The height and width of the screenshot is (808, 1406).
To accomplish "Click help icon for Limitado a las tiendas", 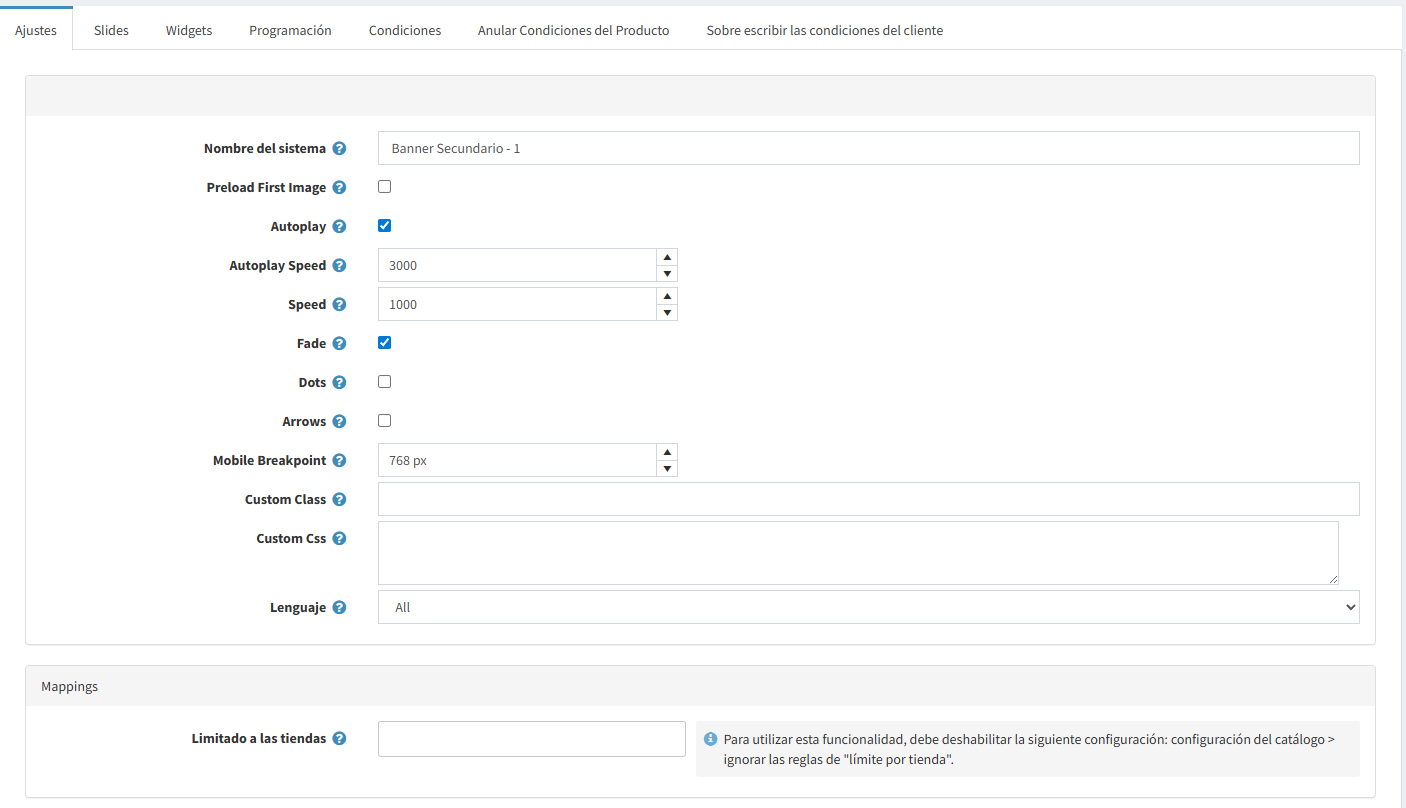I will (339, 739).
